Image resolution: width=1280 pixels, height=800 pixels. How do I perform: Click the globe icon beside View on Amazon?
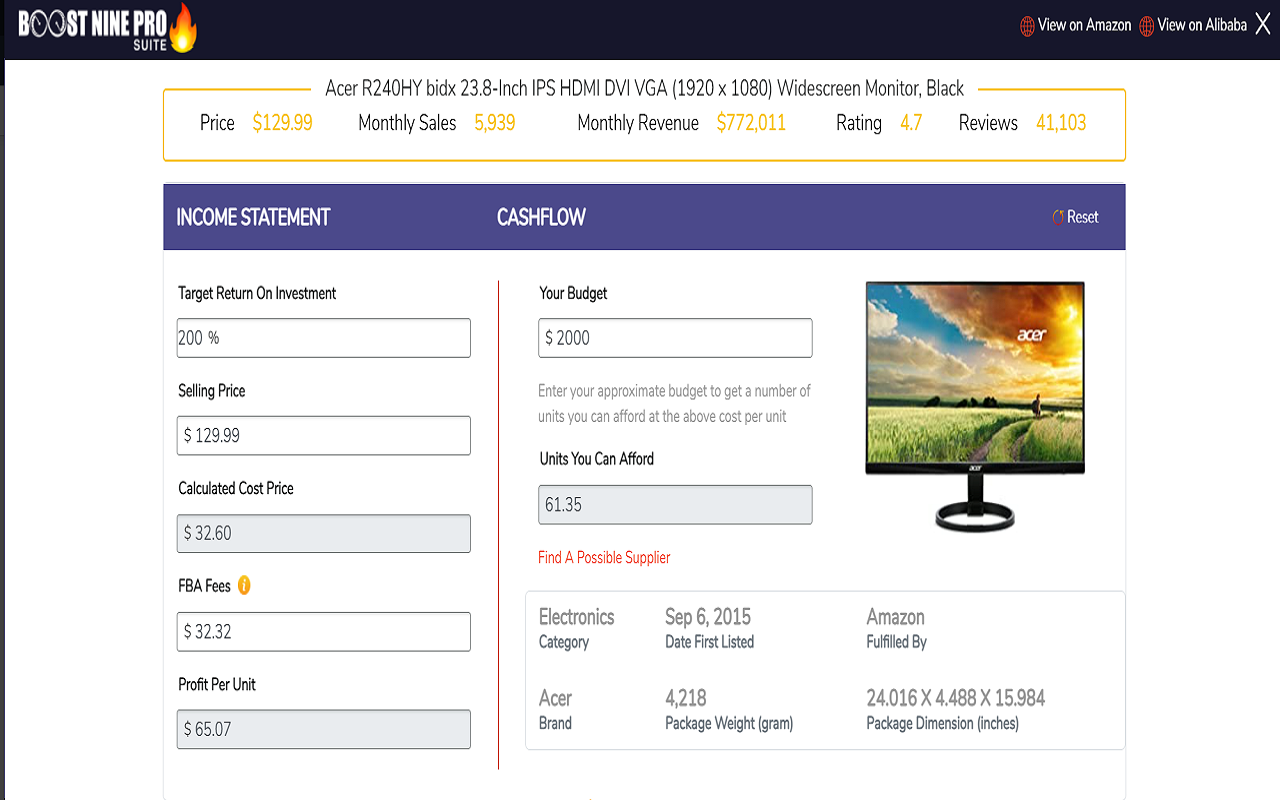point(1027,26)
